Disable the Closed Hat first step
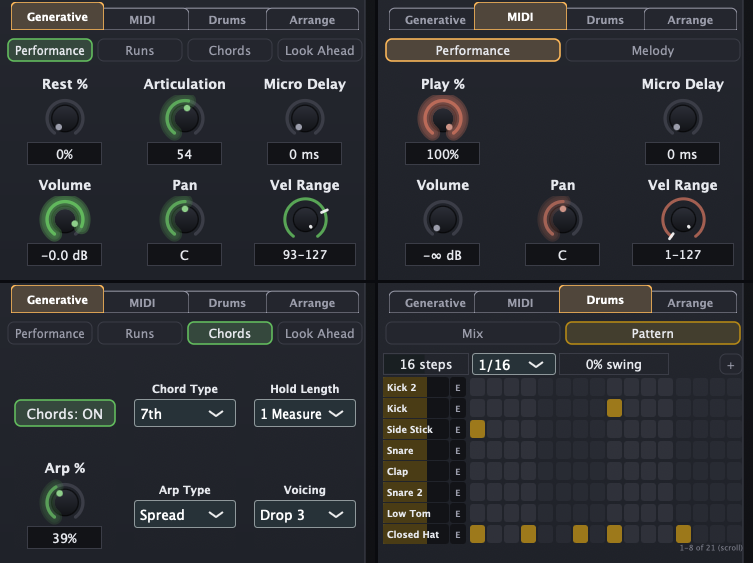This screenshot has width=753, height=563. 477,534
